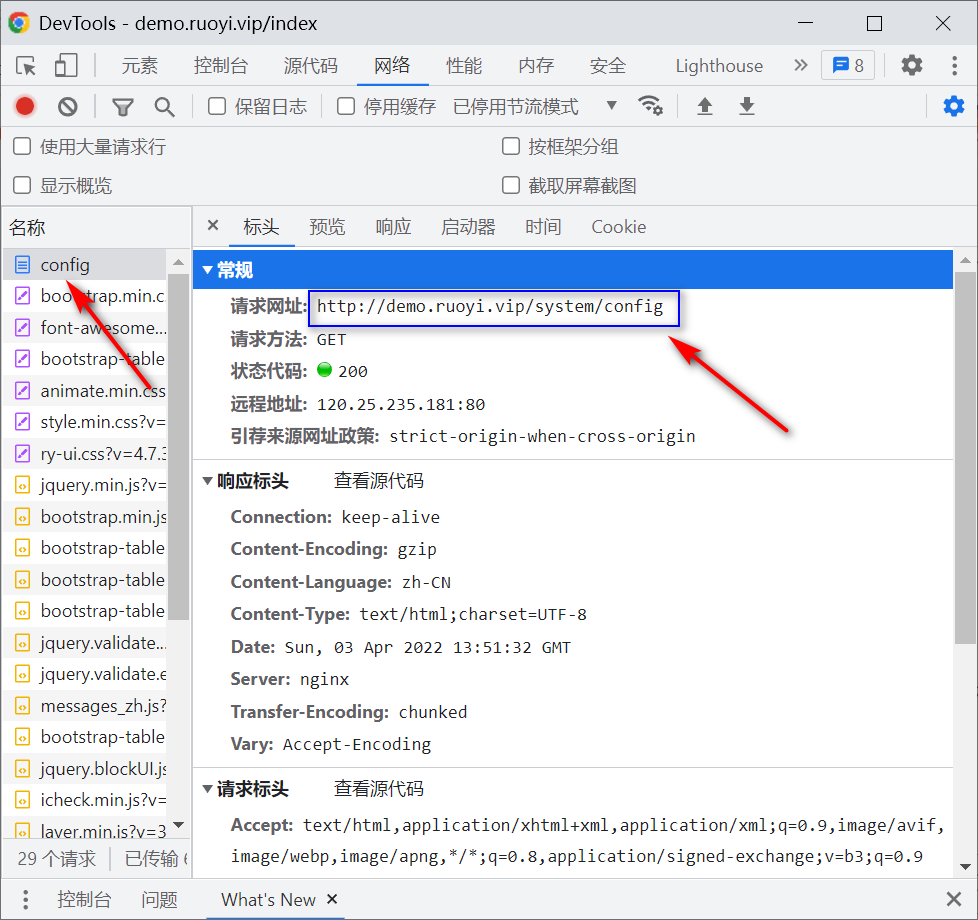The image size is (978, 920).
Task: Toggle the network filter funnel icon
Action: coord(122,107)
